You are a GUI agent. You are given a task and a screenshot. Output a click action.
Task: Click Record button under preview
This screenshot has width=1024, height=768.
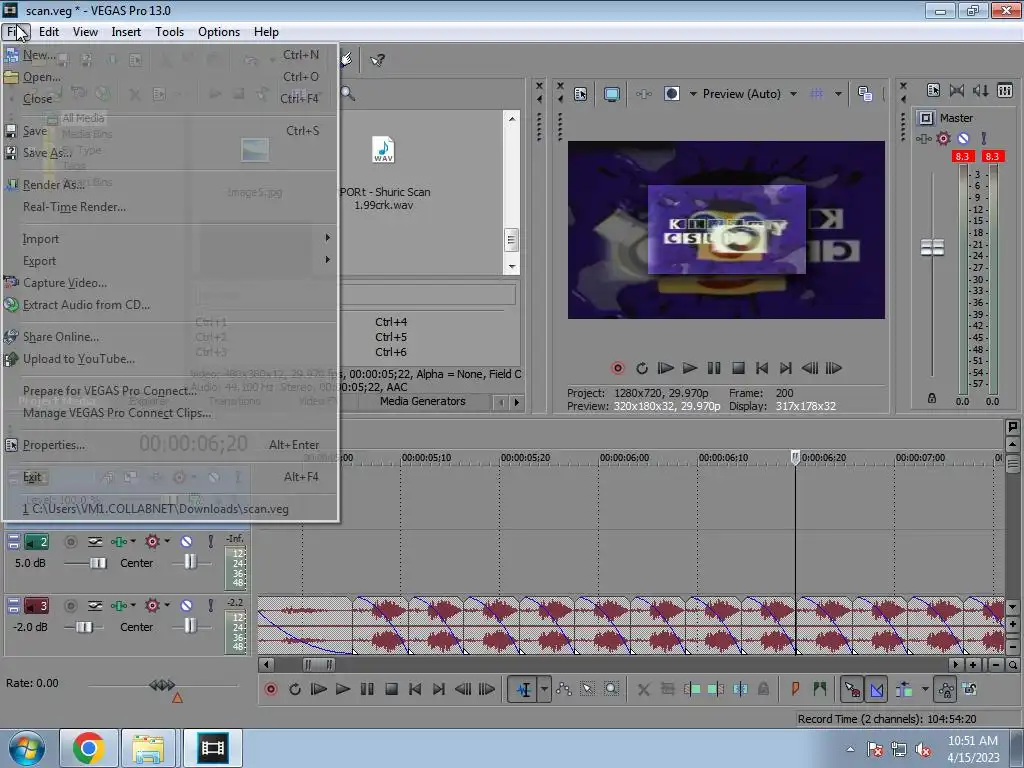coord(618,368)
